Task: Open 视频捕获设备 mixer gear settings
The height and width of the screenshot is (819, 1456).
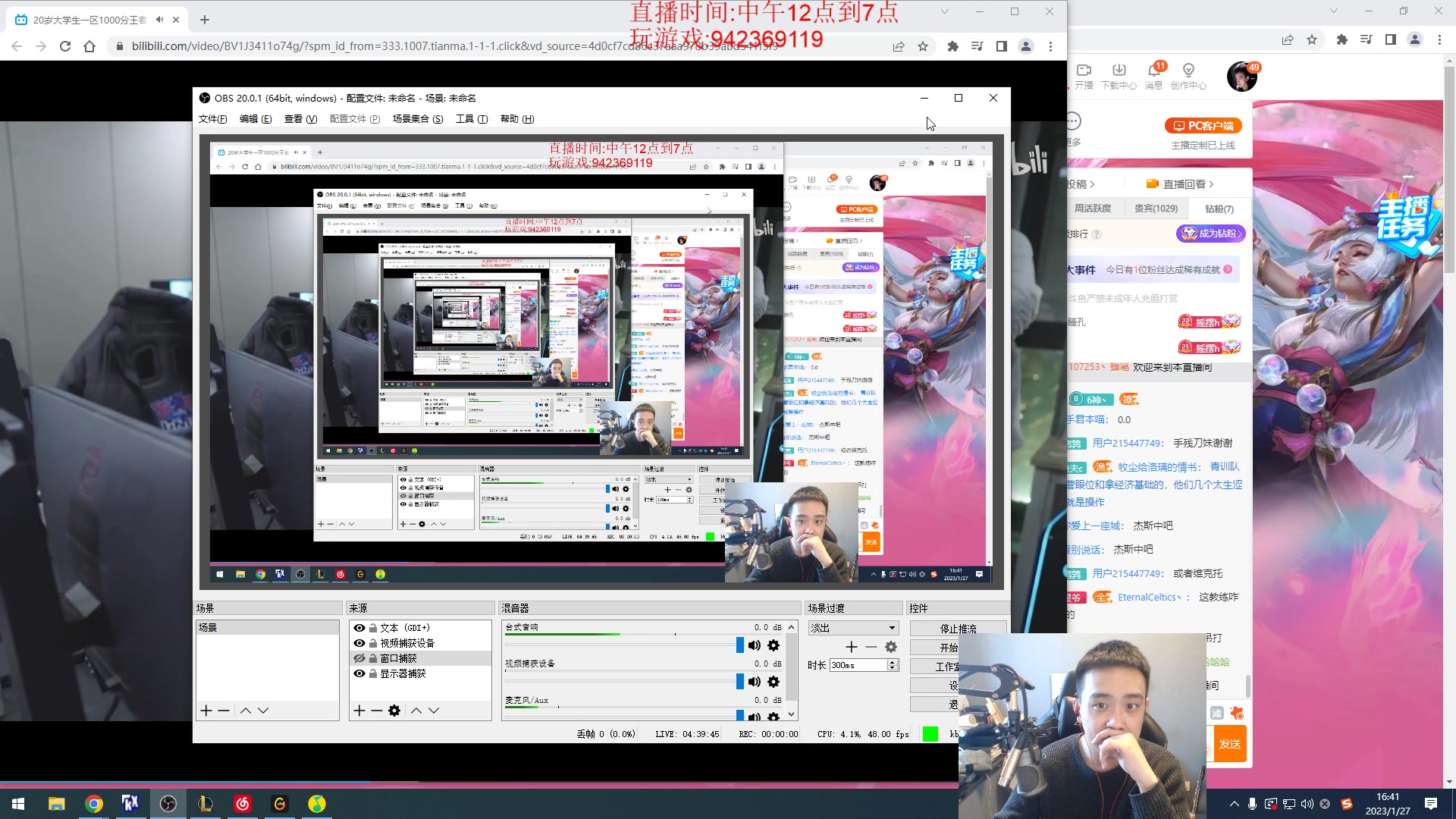Action: pyautogui.click(x=773, y=682)
